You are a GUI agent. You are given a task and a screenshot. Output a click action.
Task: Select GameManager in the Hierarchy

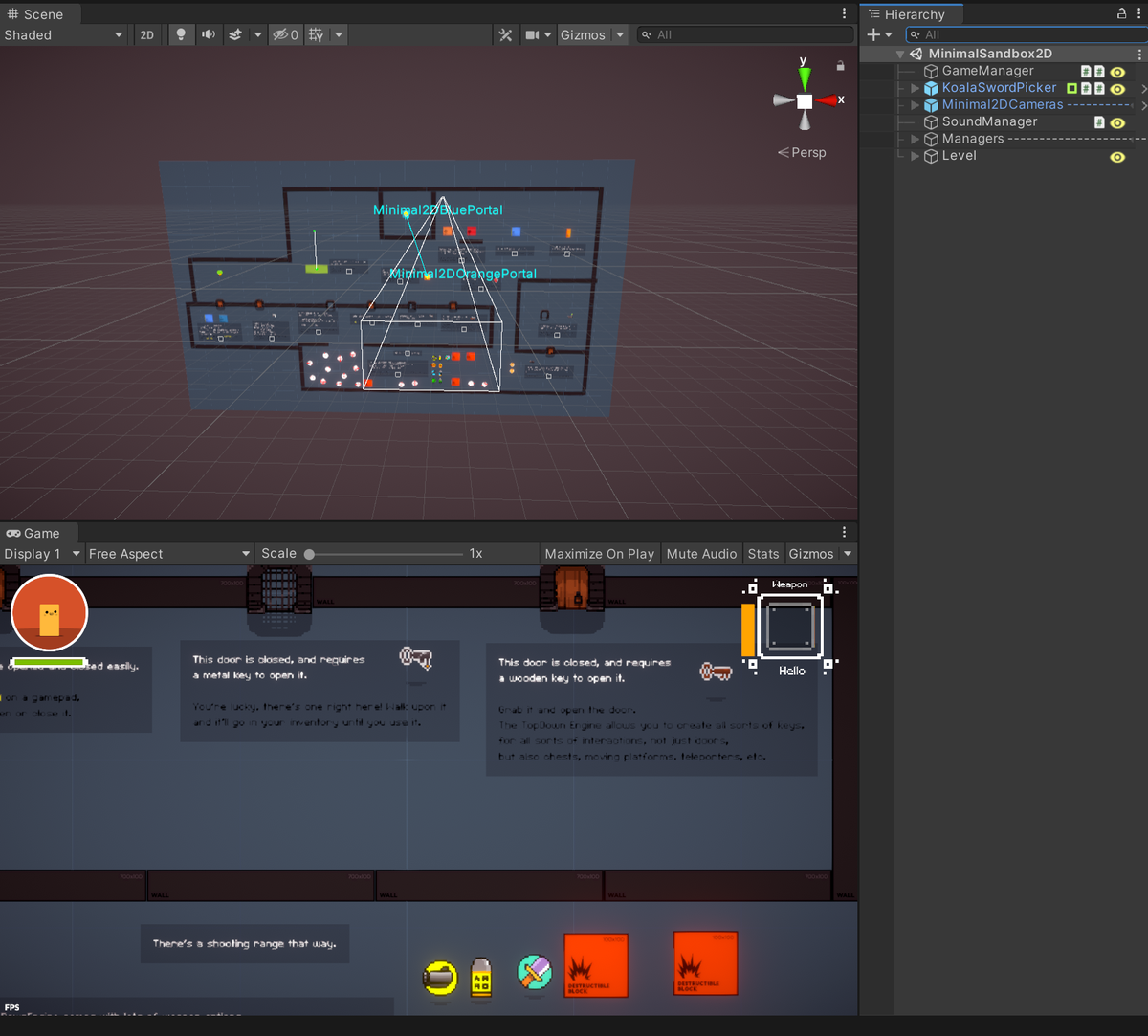[987, 71]
